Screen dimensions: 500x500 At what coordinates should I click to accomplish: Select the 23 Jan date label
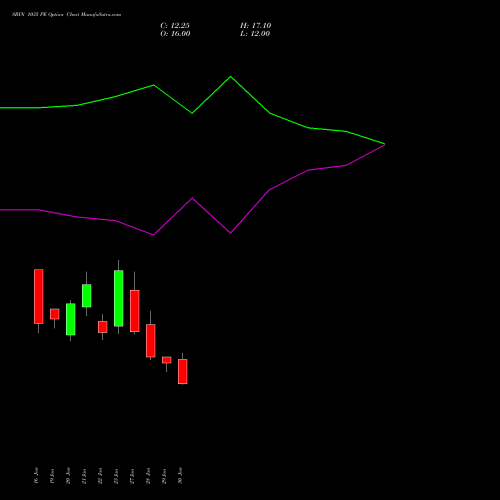point(116,476)
